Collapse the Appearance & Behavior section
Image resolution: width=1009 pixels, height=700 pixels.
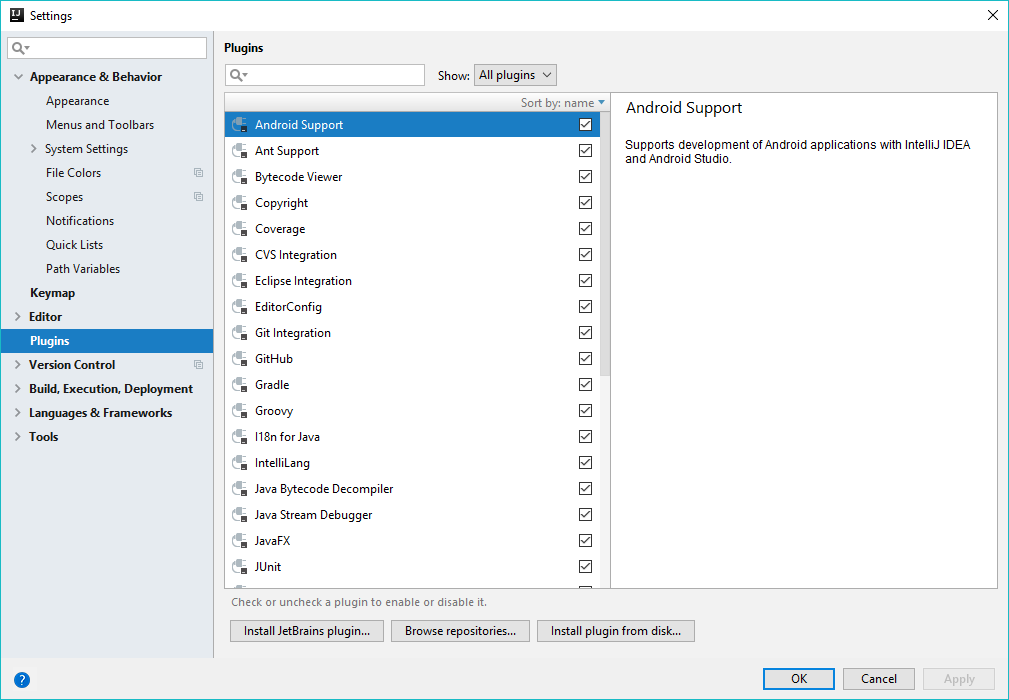point(18,77)
